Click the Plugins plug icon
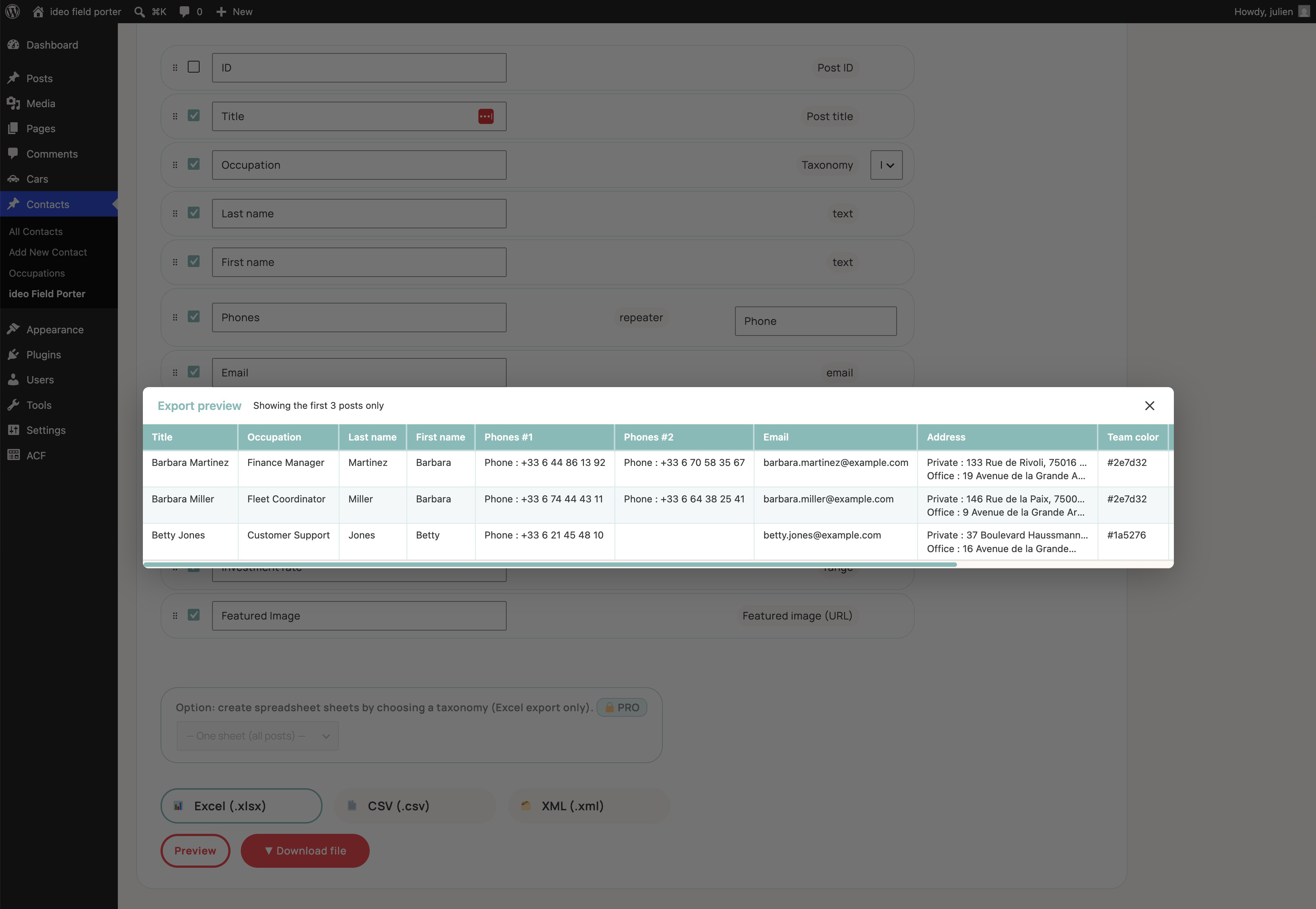1316x909 pixels. [14, 354]
